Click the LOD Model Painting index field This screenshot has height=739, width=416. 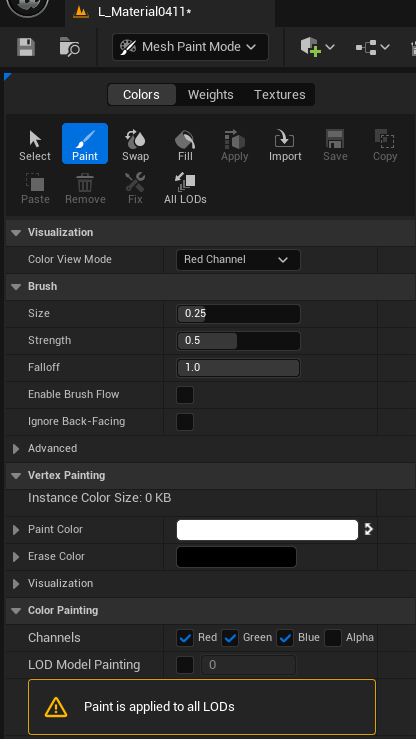click(x=249, y=665)
